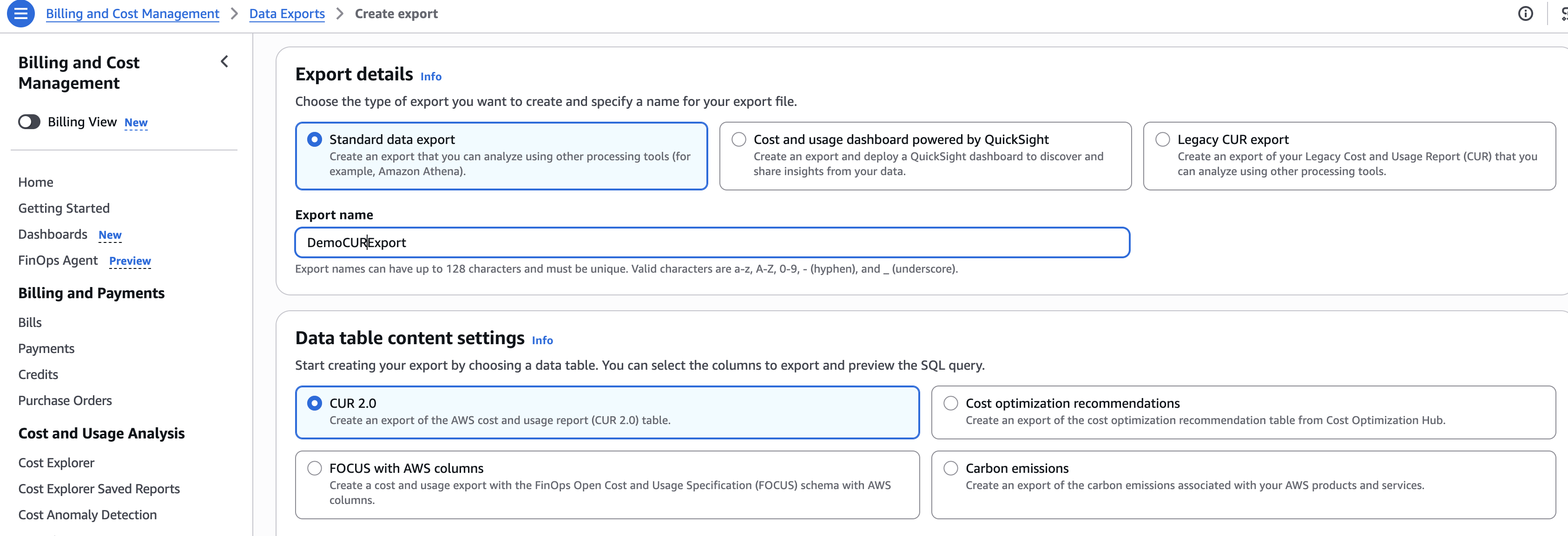The height and width of the screenshot is (536, 1568).
Task: Click the breadcrumb chevron before Data Exports
Action: click(x=234, y=13)
